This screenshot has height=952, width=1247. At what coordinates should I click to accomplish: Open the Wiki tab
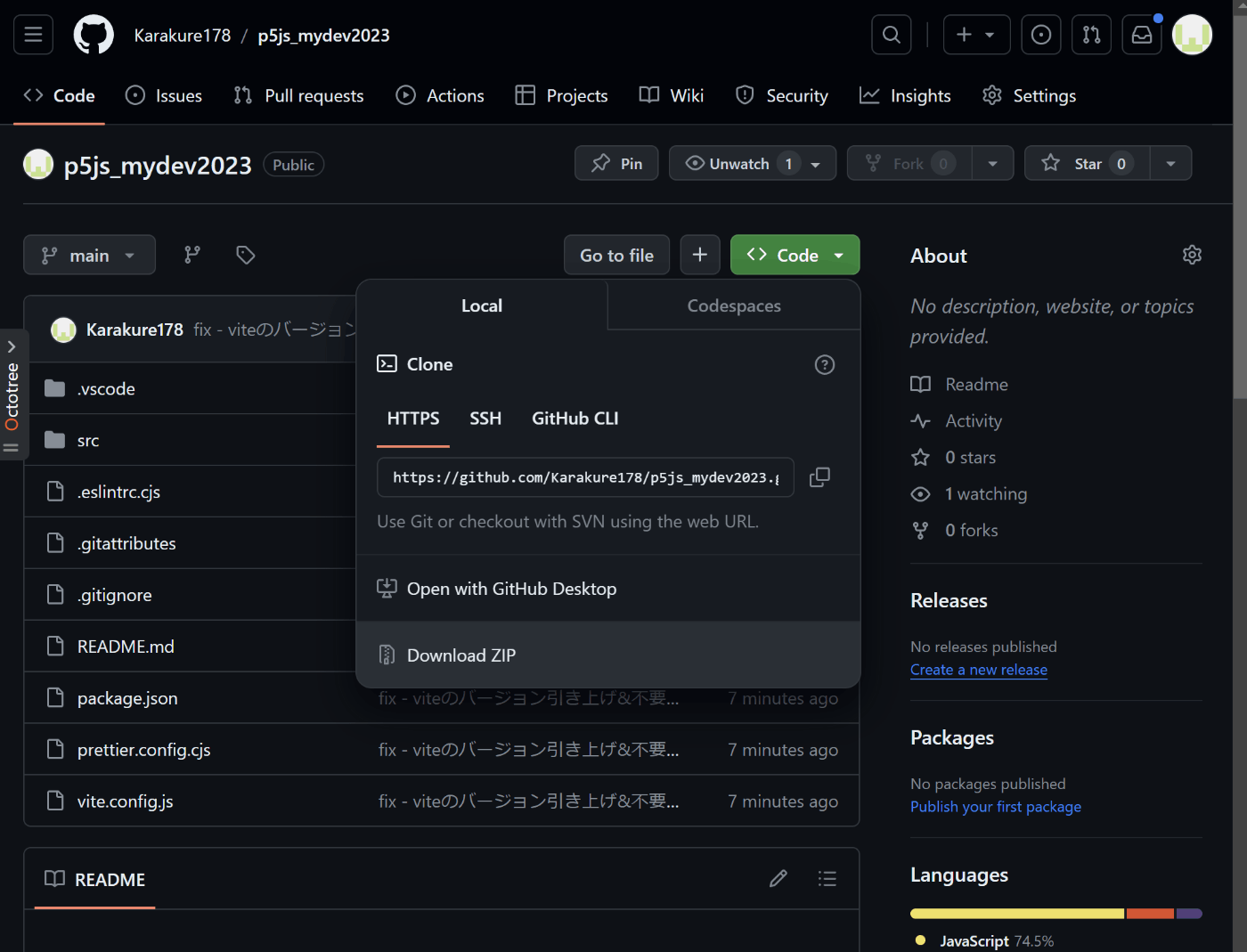coord(672,95)
